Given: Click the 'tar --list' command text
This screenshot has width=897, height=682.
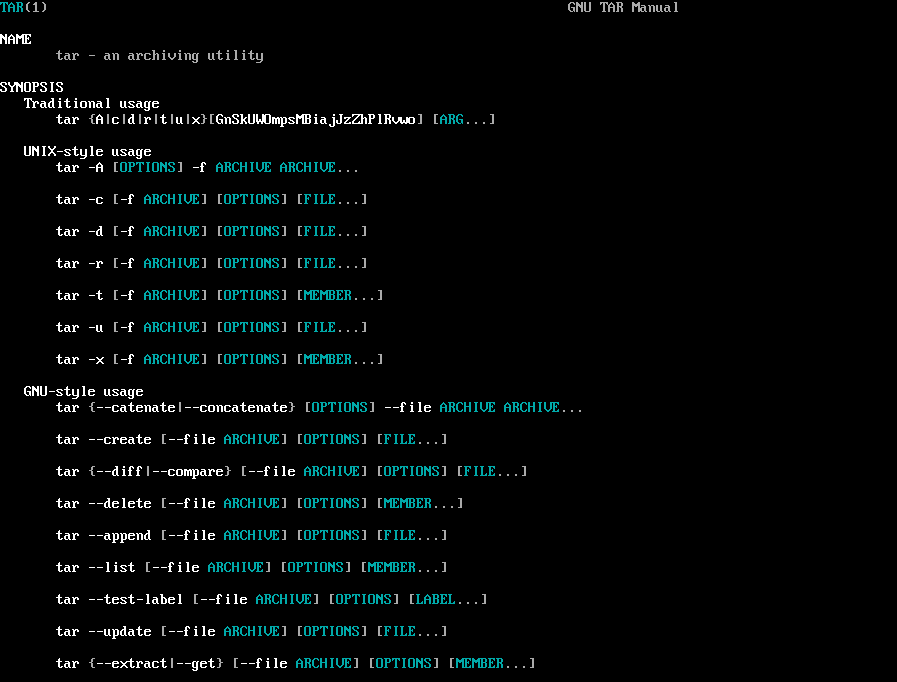Looking at the screenshot, I should coord(96,568).
